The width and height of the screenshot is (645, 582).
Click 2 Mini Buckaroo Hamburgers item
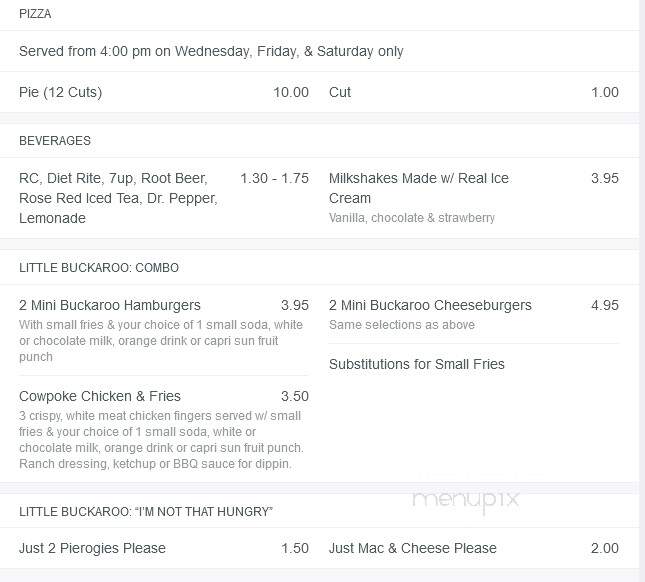click(110, 305)
